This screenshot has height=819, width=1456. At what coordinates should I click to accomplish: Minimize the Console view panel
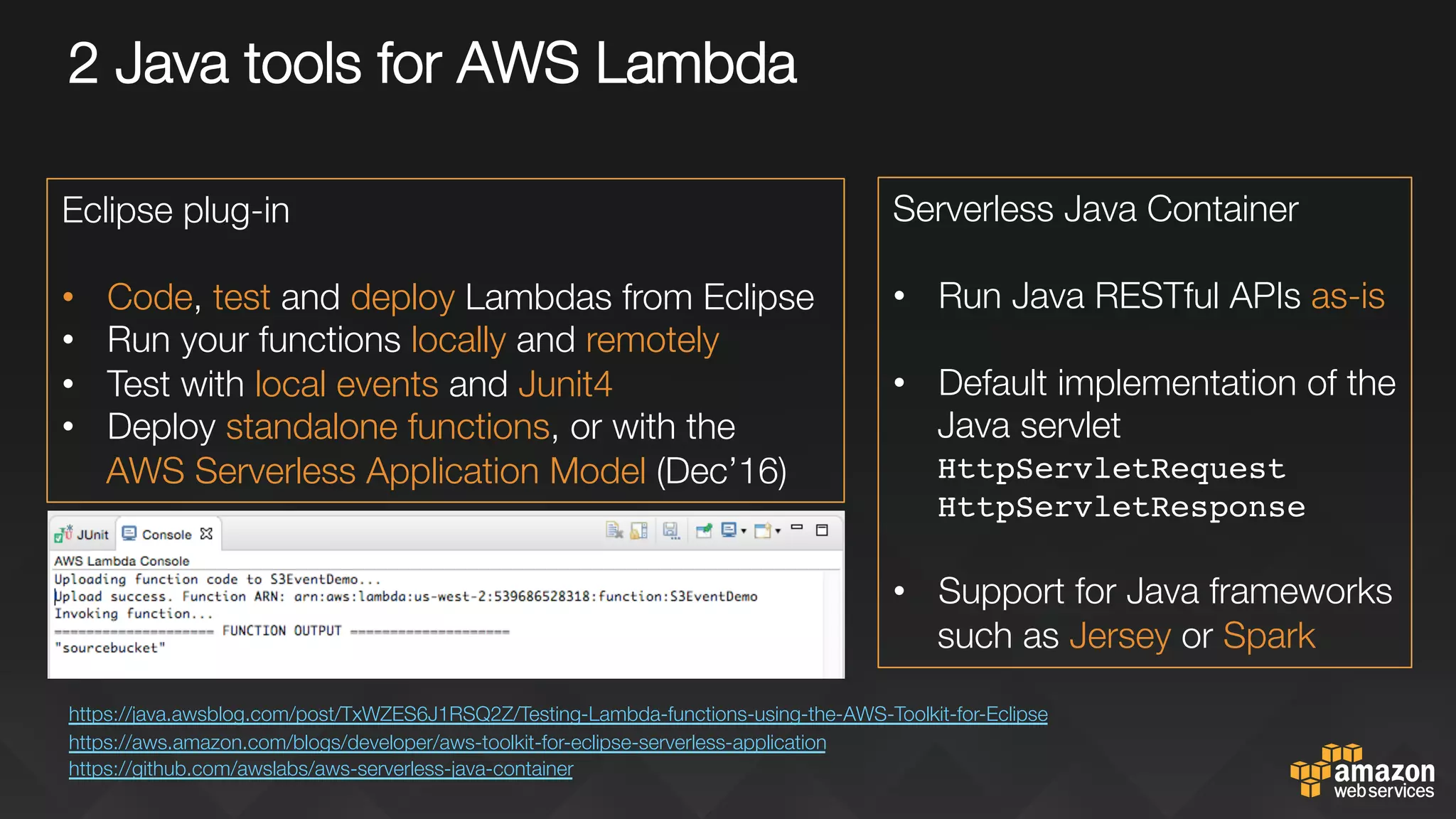point(797,528)
